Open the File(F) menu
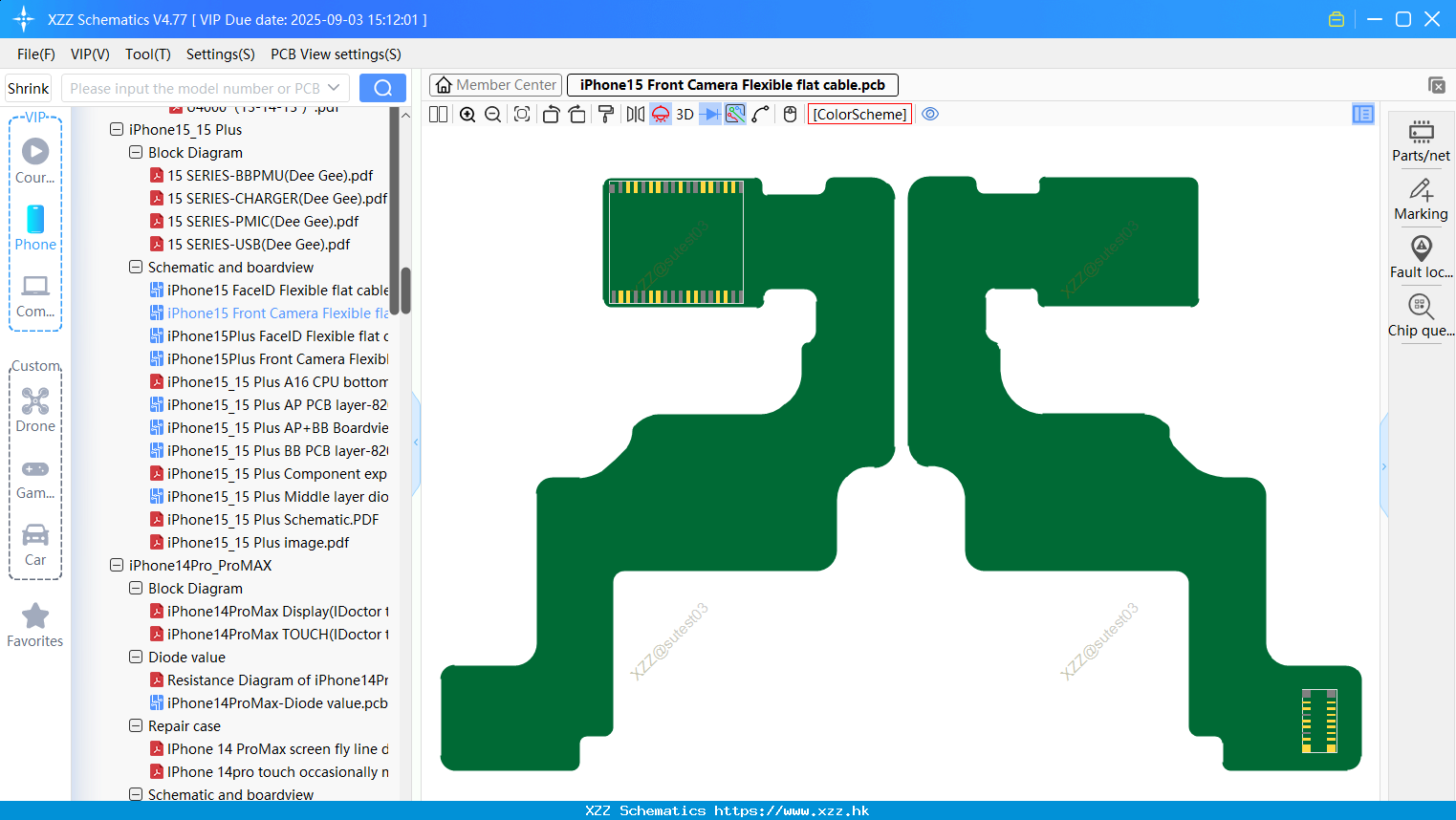Screen dimensions: 1456x820 [36, 54]
